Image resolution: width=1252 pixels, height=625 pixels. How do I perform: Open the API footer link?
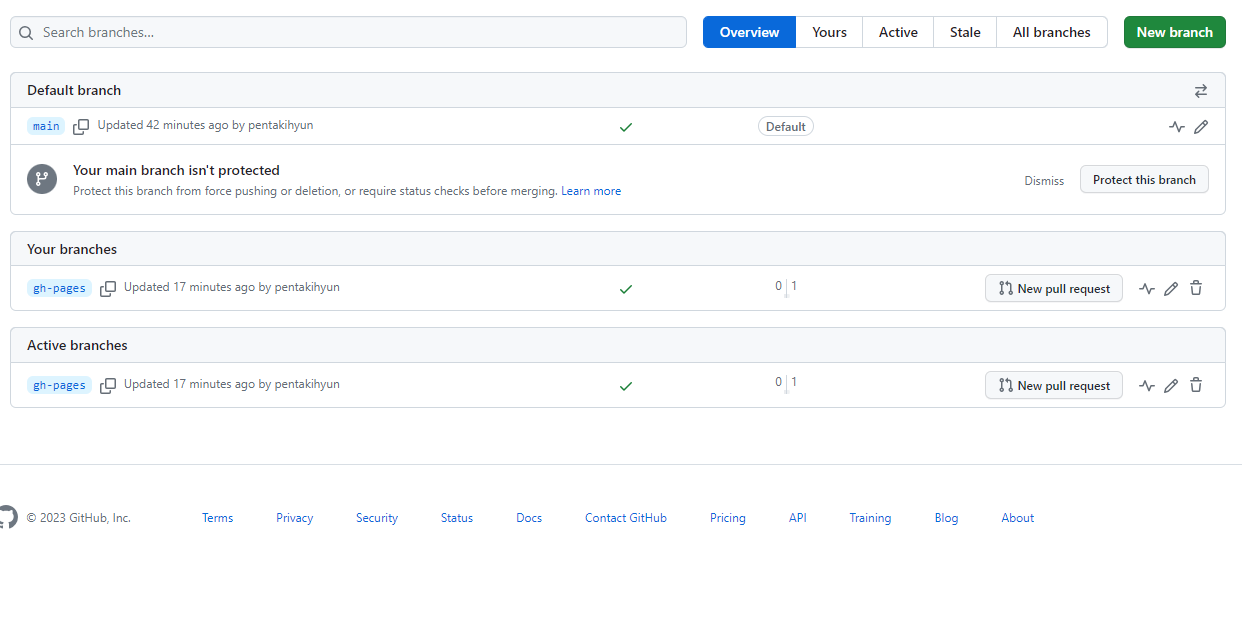(x=798, y=518)
